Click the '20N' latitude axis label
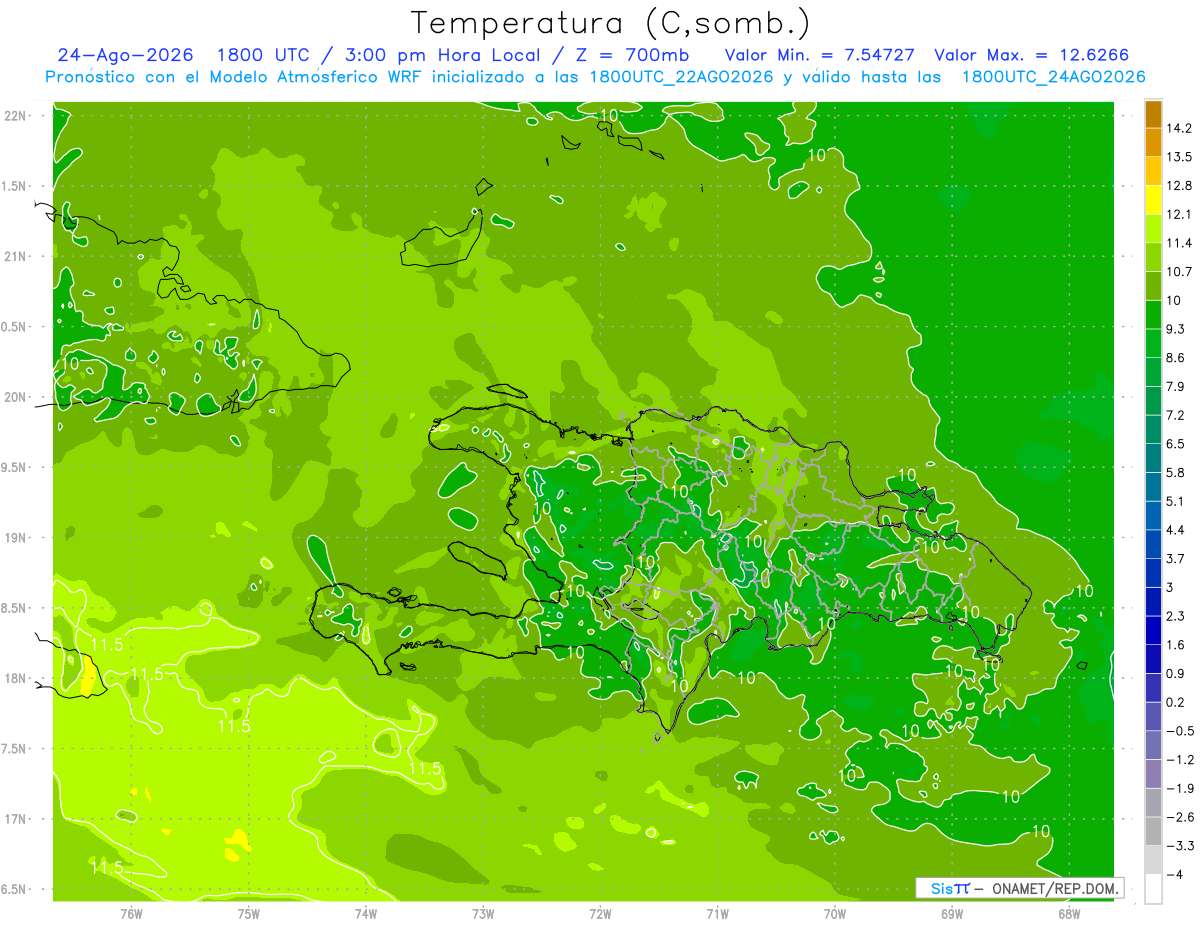The image size is (1200, 927). click(15, 397)
